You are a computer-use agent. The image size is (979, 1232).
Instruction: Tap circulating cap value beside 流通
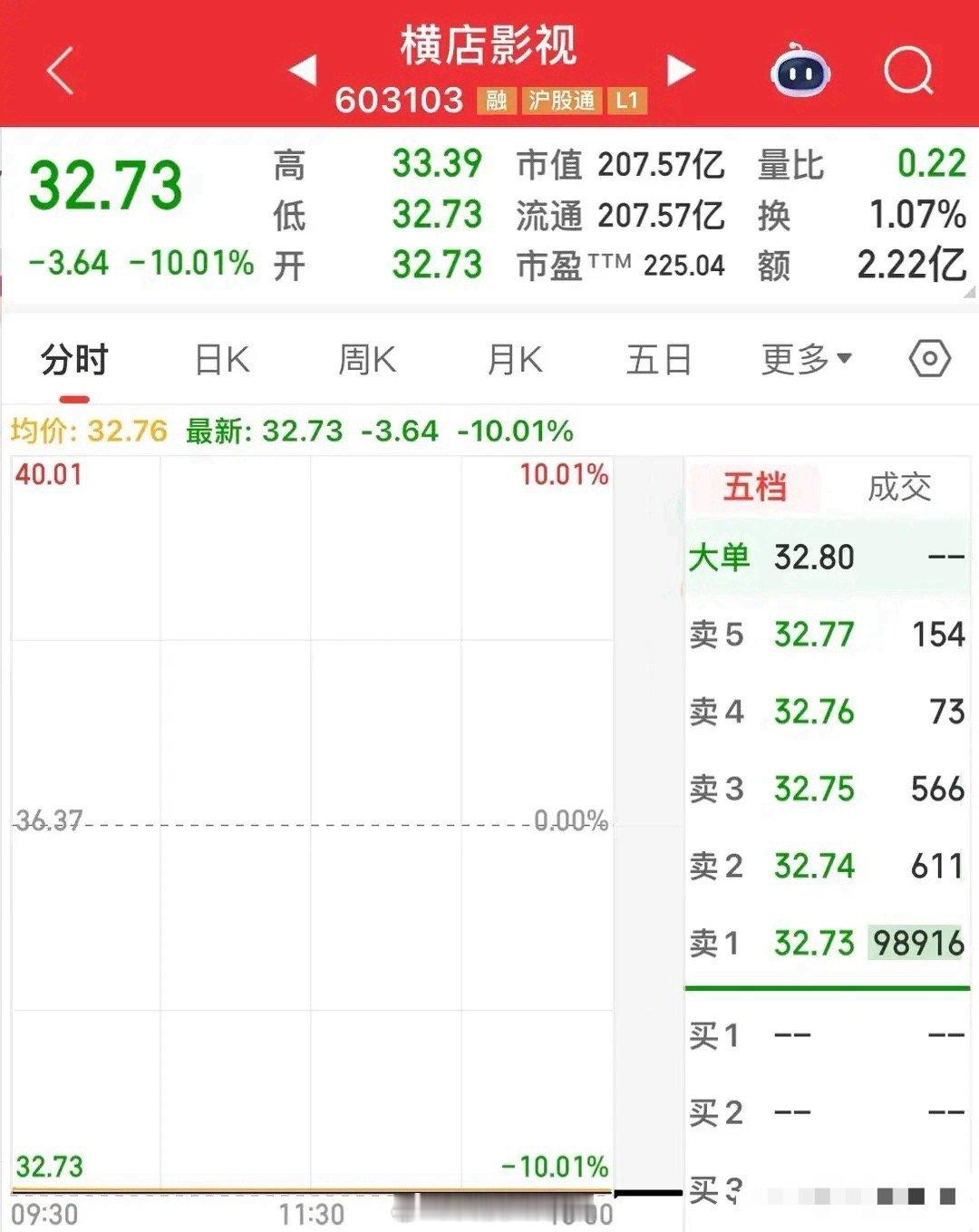coord(661,216)
